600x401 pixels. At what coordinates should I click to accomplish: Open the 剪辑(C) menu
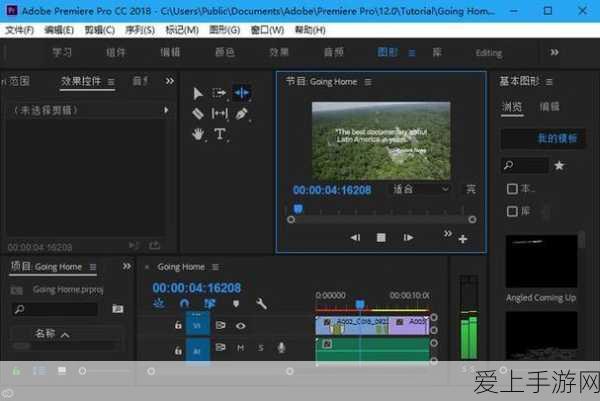click(x=99, y=30)
